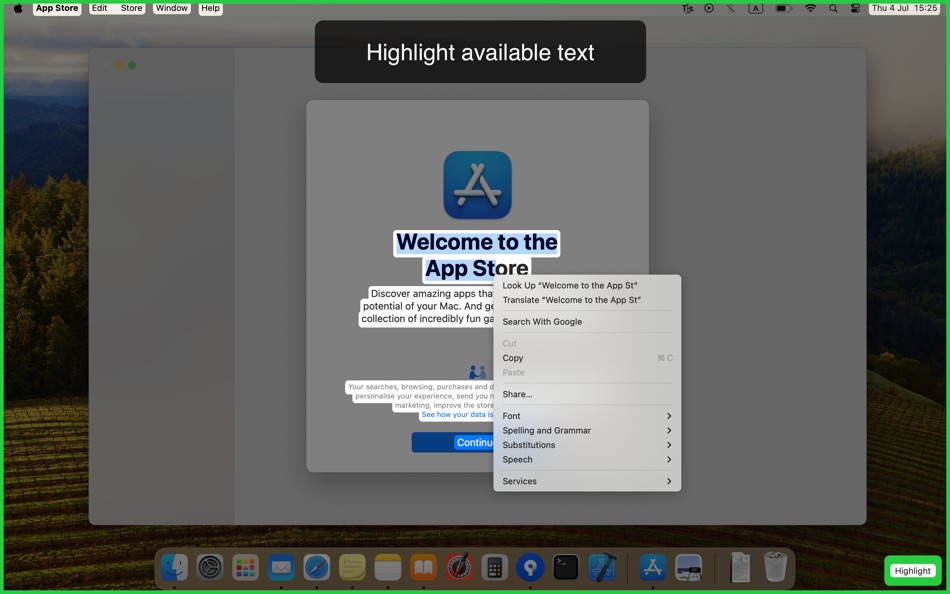This screenshot has height=594, width=950.
Task: Open the Services submenu
Action: (x=586, y=481)
